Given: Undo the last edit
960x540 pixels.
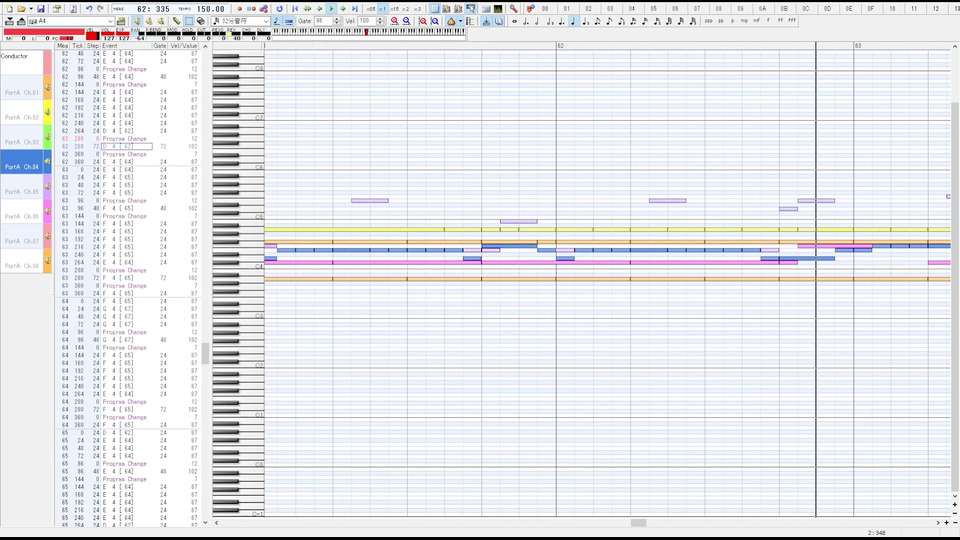Looking at the screenshot, I should (89, 9).
